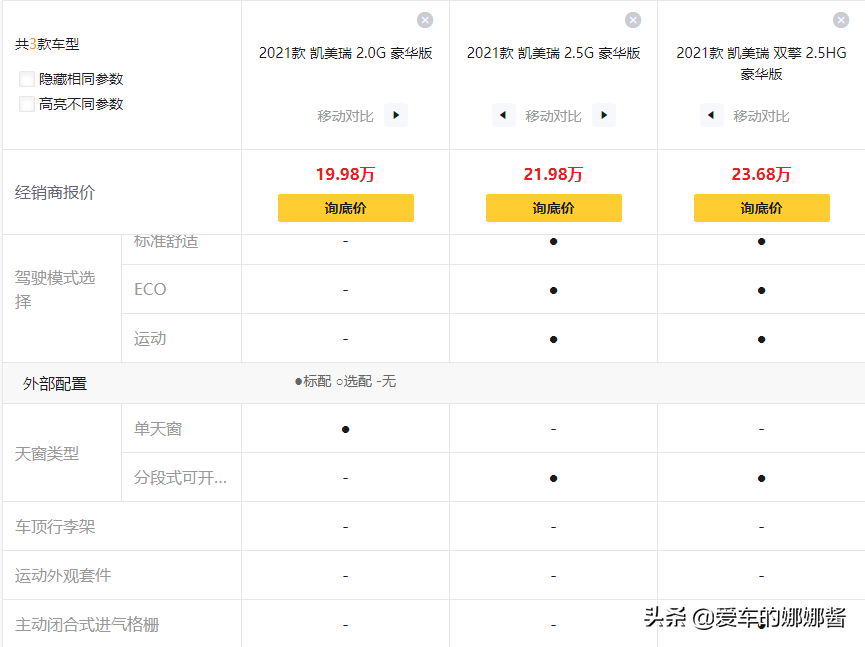The width and height of the screenshot is (865, 647).
Task: Open the 2021款 凯美瑞 2.0G 豪华版 title
Action: pos(346,53)
